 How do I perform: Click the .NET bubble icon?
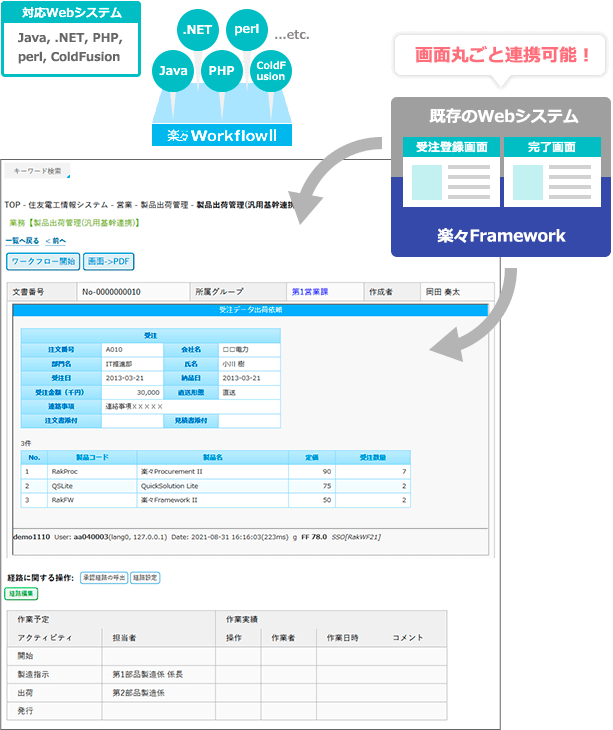pyautogui.click(x=197, y=30)
